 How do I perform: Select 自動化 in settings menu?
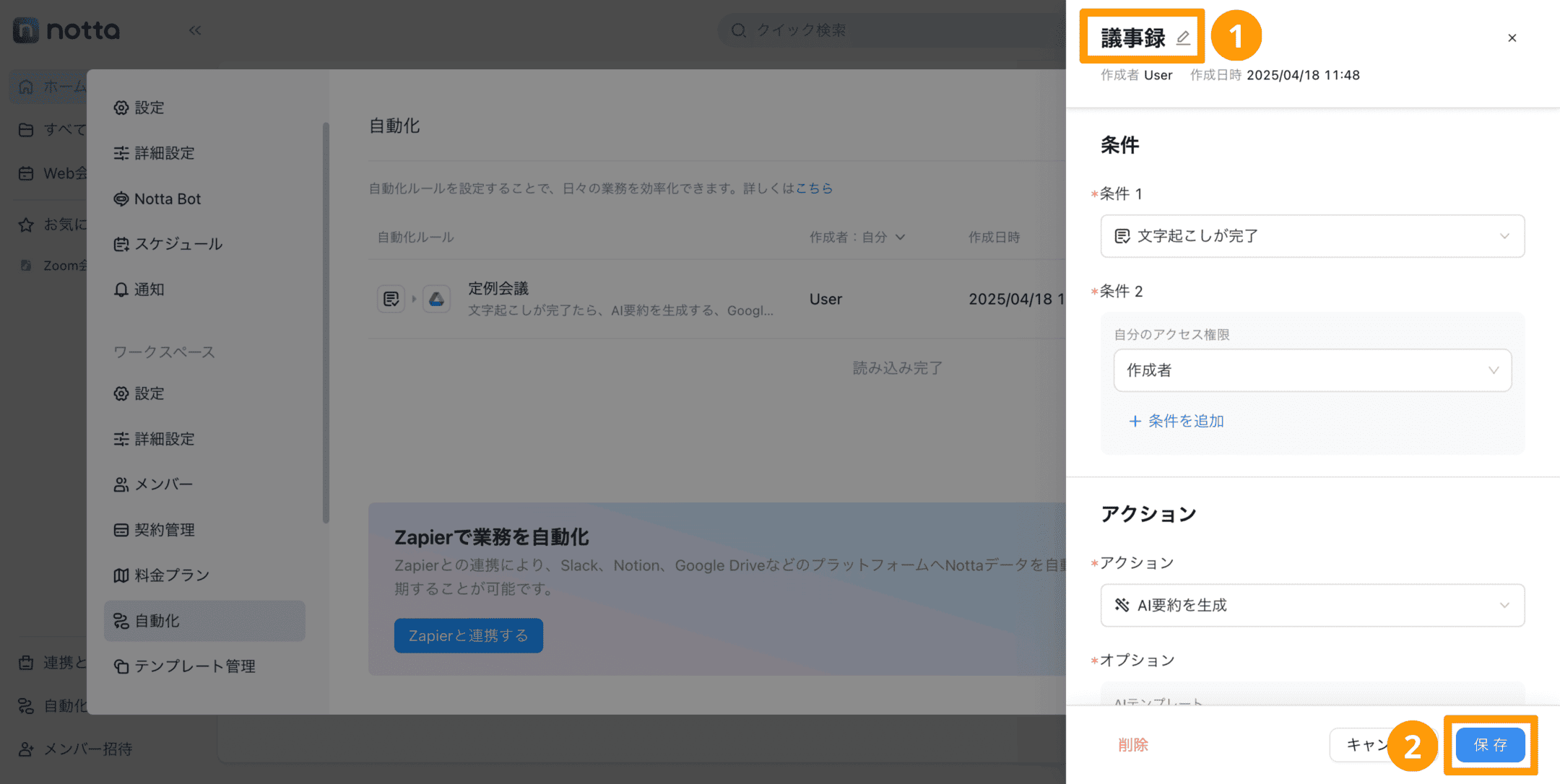coord(204,621)
